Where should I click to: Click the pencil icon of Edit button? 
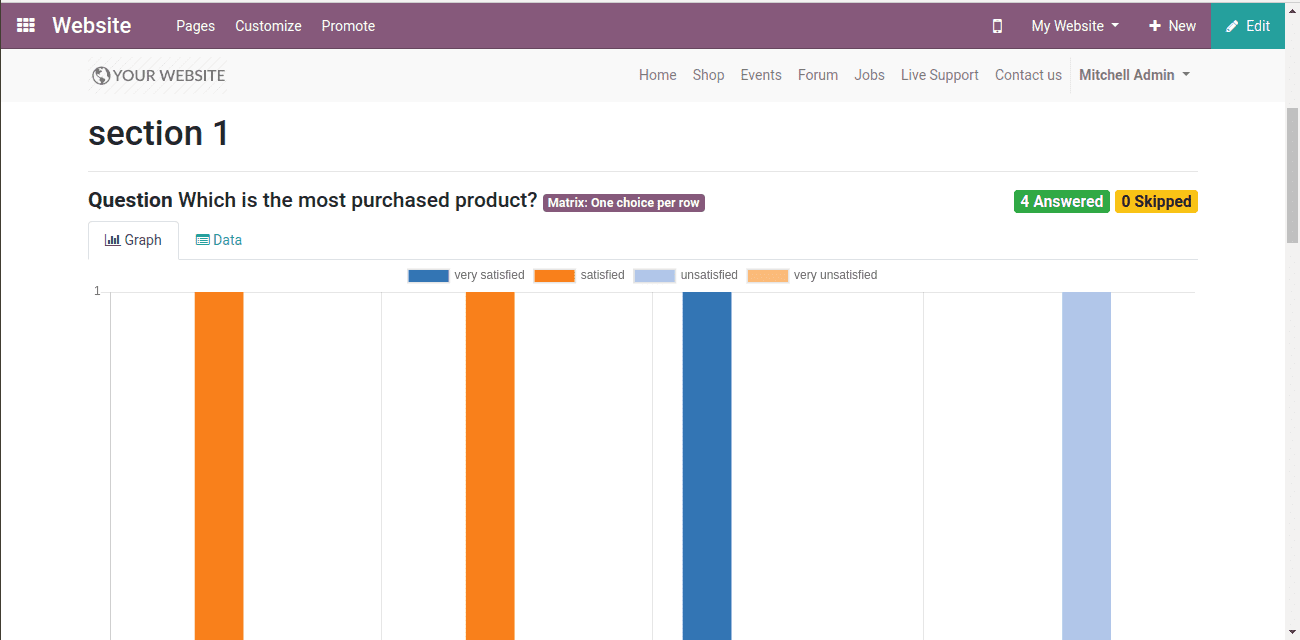1232,26
